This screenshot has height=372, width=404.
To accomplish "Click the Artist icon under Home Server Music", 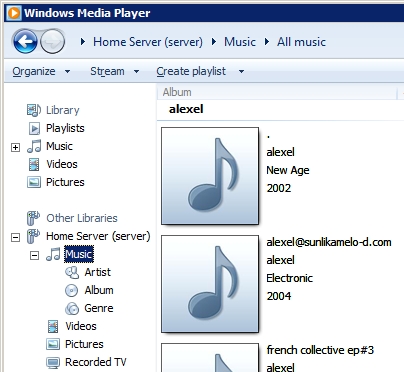I will point(72,272).
